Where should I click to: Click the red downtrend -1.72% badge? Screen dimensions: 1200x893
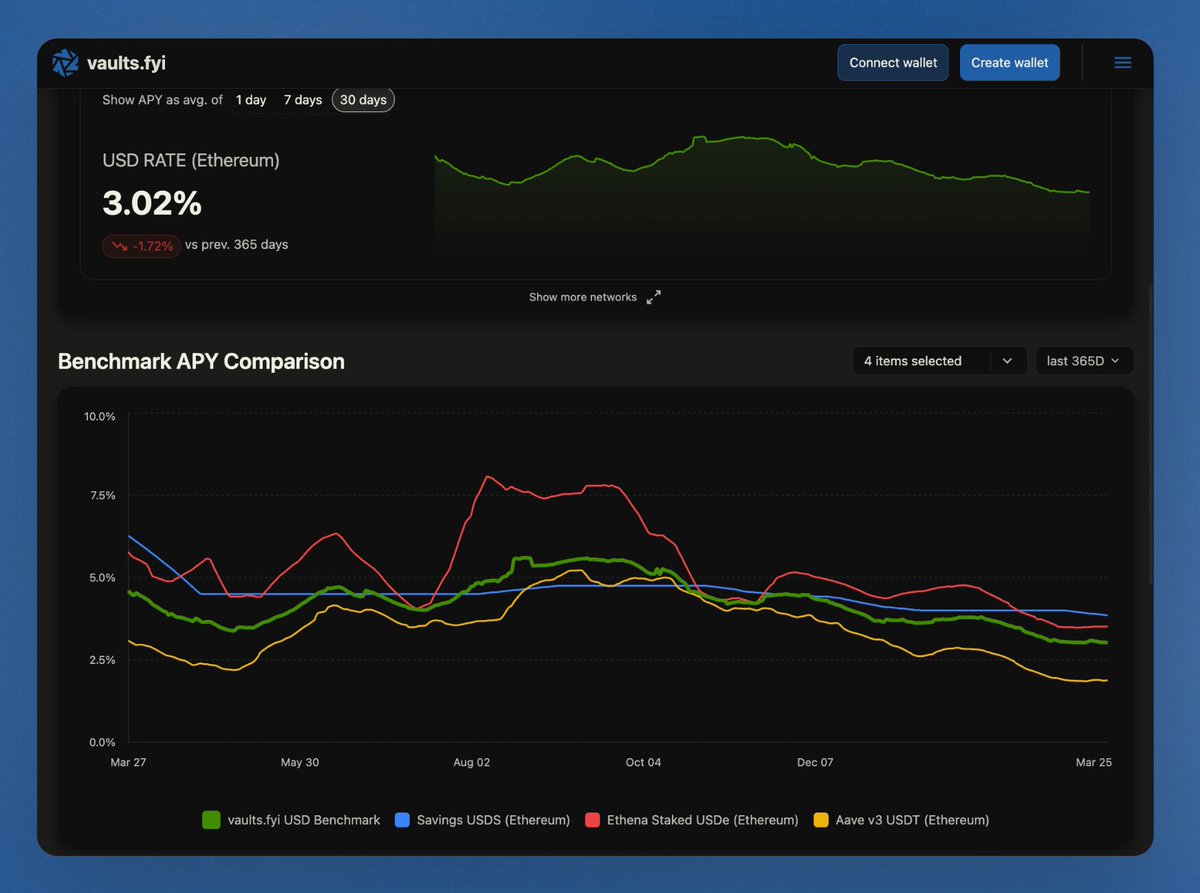pos(141,245)
